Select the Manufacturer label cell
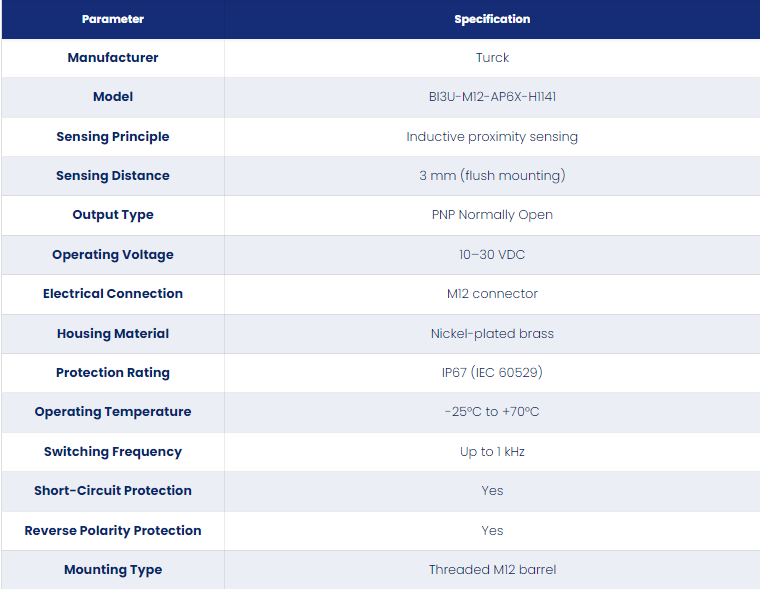The image size is (760, 589). (112, 57)
